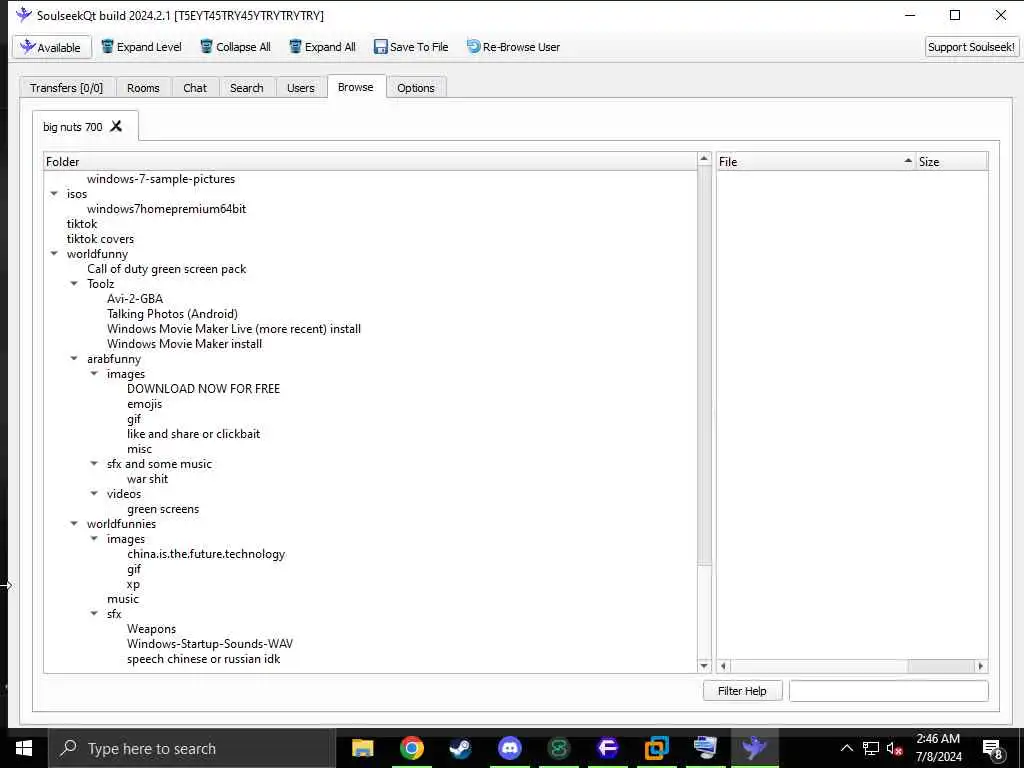Select like and share or clickbait folder
Image resolution: width=1024 pixels, height=768 pixels.
(x=193, y=434)
